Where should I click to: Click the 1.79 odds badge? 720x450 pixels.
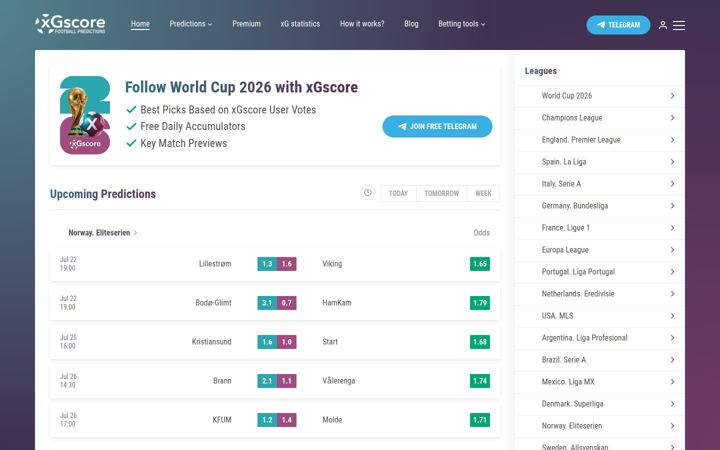coord(480,303)
